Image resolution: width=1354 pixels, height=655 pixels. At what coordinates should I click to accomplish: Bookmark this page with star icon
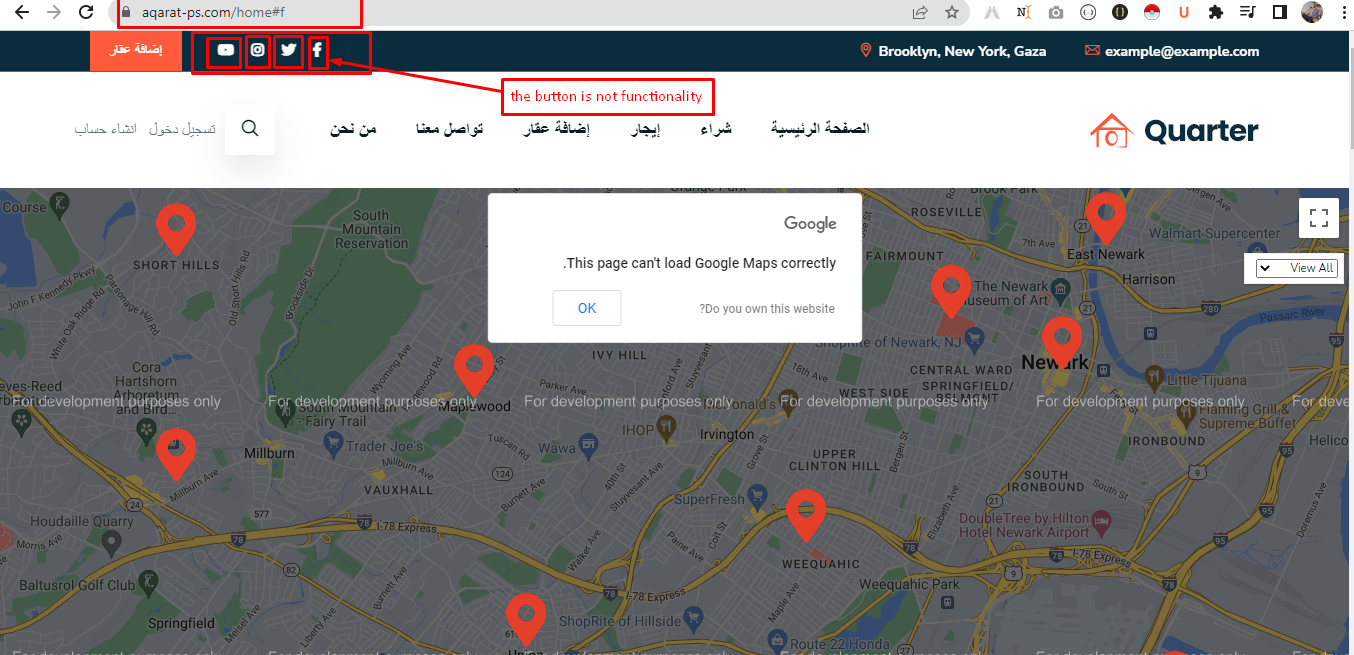[x=951, y=13]
